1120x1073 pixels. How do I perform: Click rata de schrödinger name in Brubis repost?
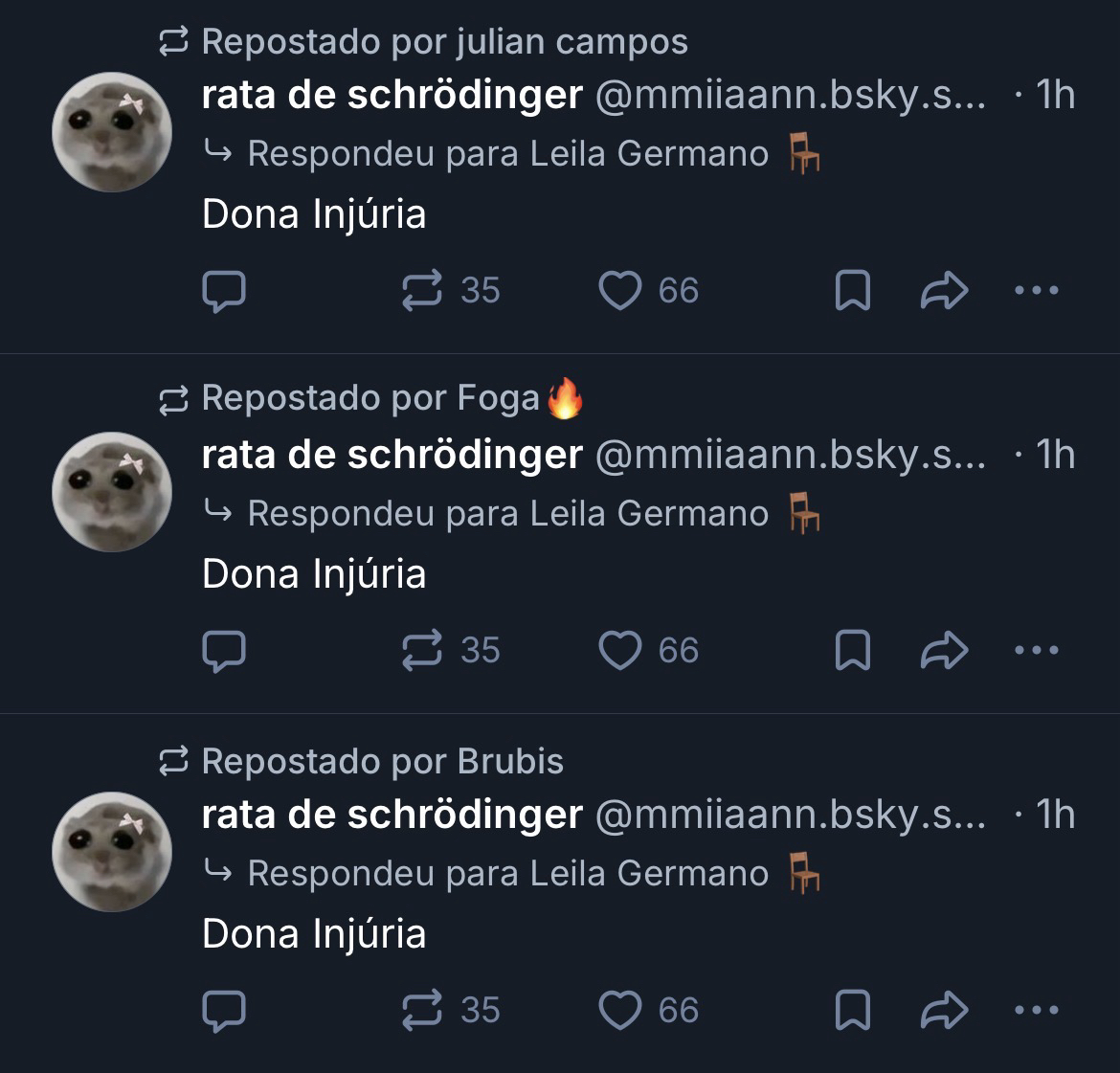pyautogui.click(x=392, y=816)
